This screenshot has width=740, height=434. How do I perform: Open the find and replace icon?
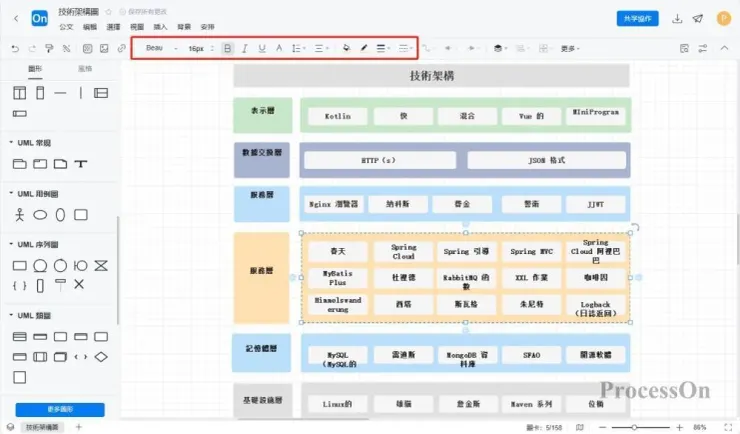point(684,48)
